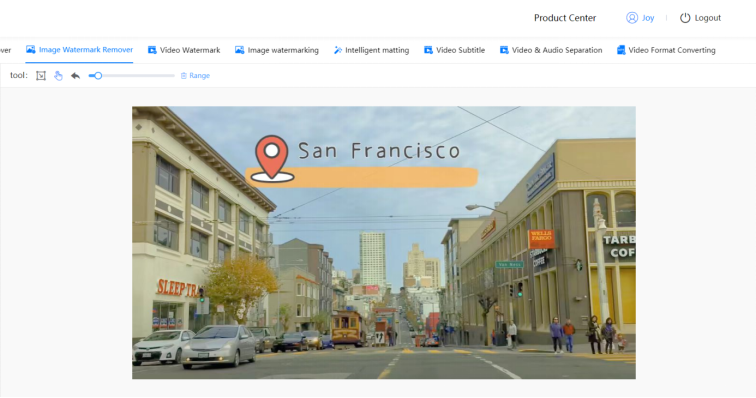Click the orange highlighted bar in image

point(362,177)
